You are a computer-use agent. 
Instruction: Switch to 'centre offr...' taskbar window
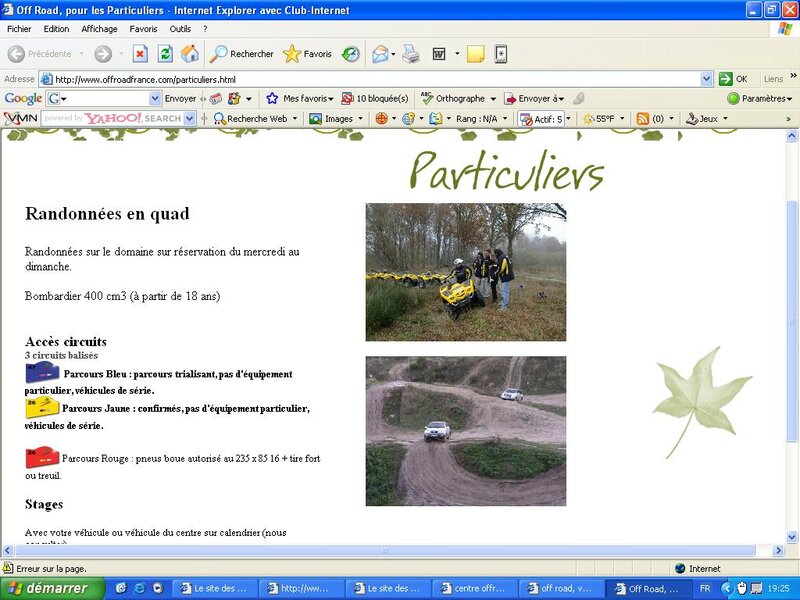[474, 588]
